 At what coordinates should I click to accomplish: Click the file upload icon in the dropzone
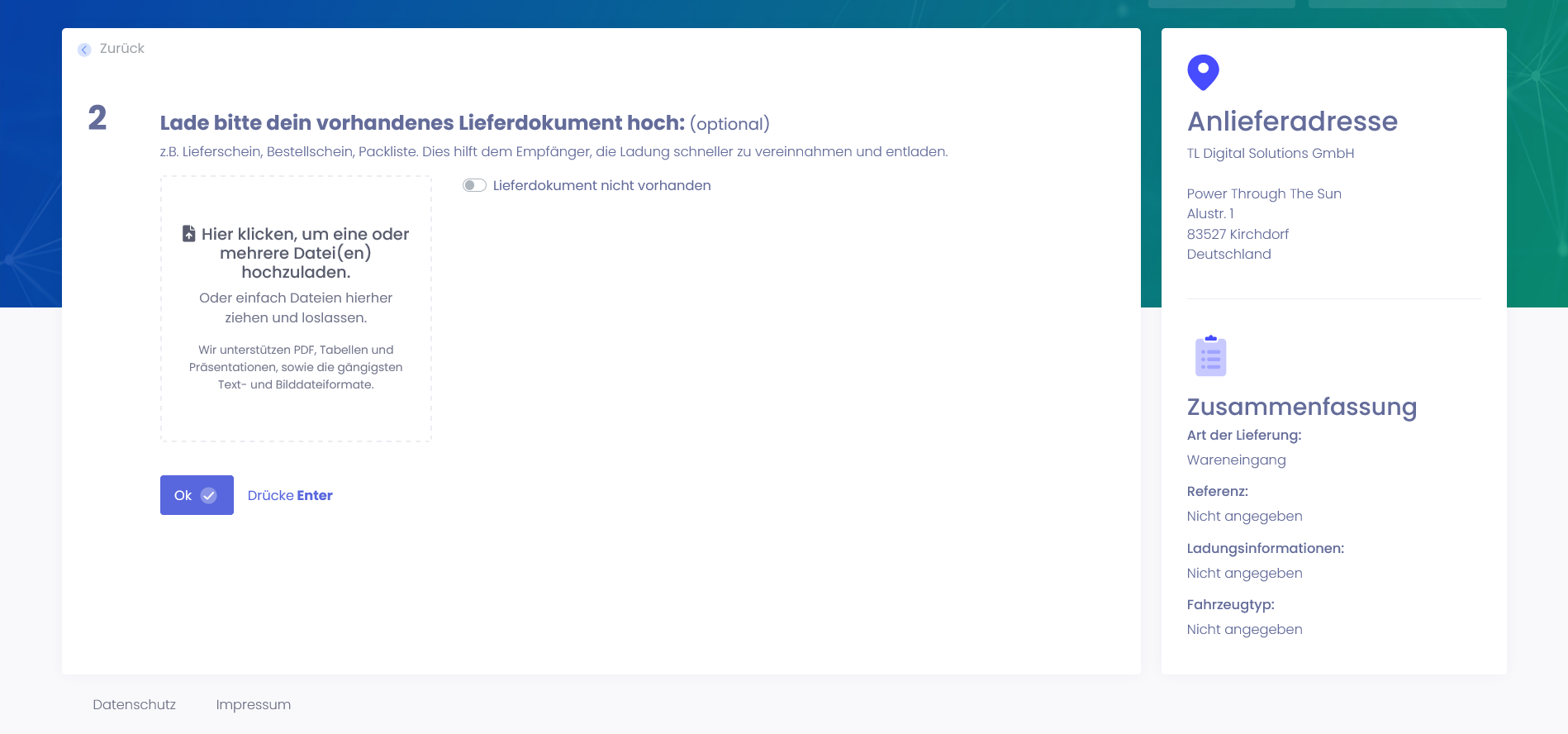click(x=189, y=234)
